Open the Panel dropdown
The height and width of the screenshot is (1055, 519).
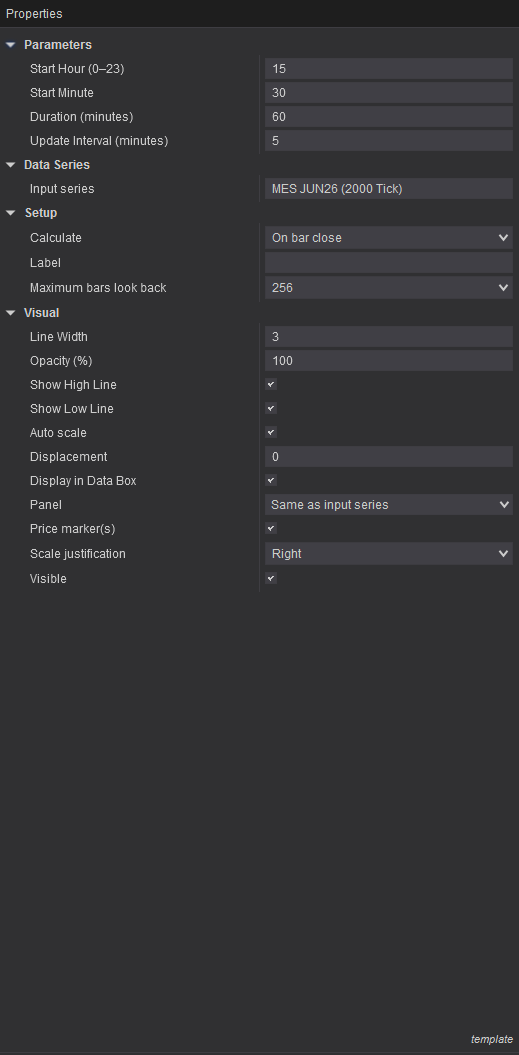(389, 505)
